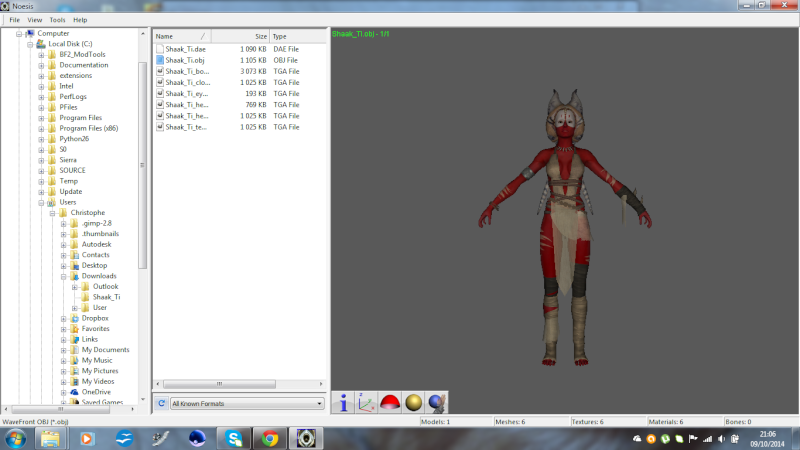Click the volume icon in system tray
Screen dimensions: 800x450
721,439
